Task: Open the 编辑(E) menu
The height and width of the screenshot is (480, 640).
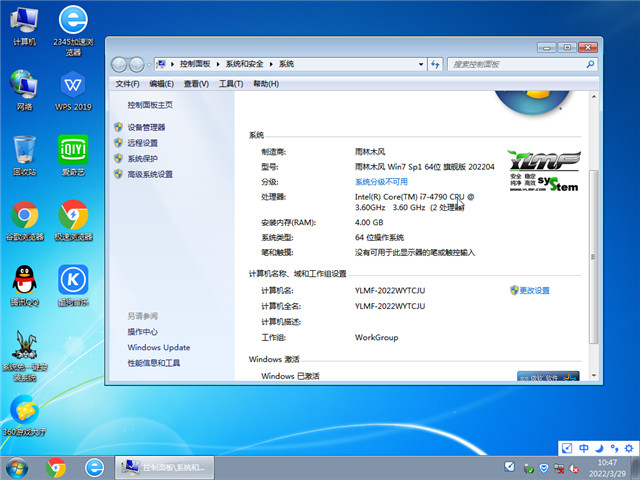Action: click(x=162, y=84)
